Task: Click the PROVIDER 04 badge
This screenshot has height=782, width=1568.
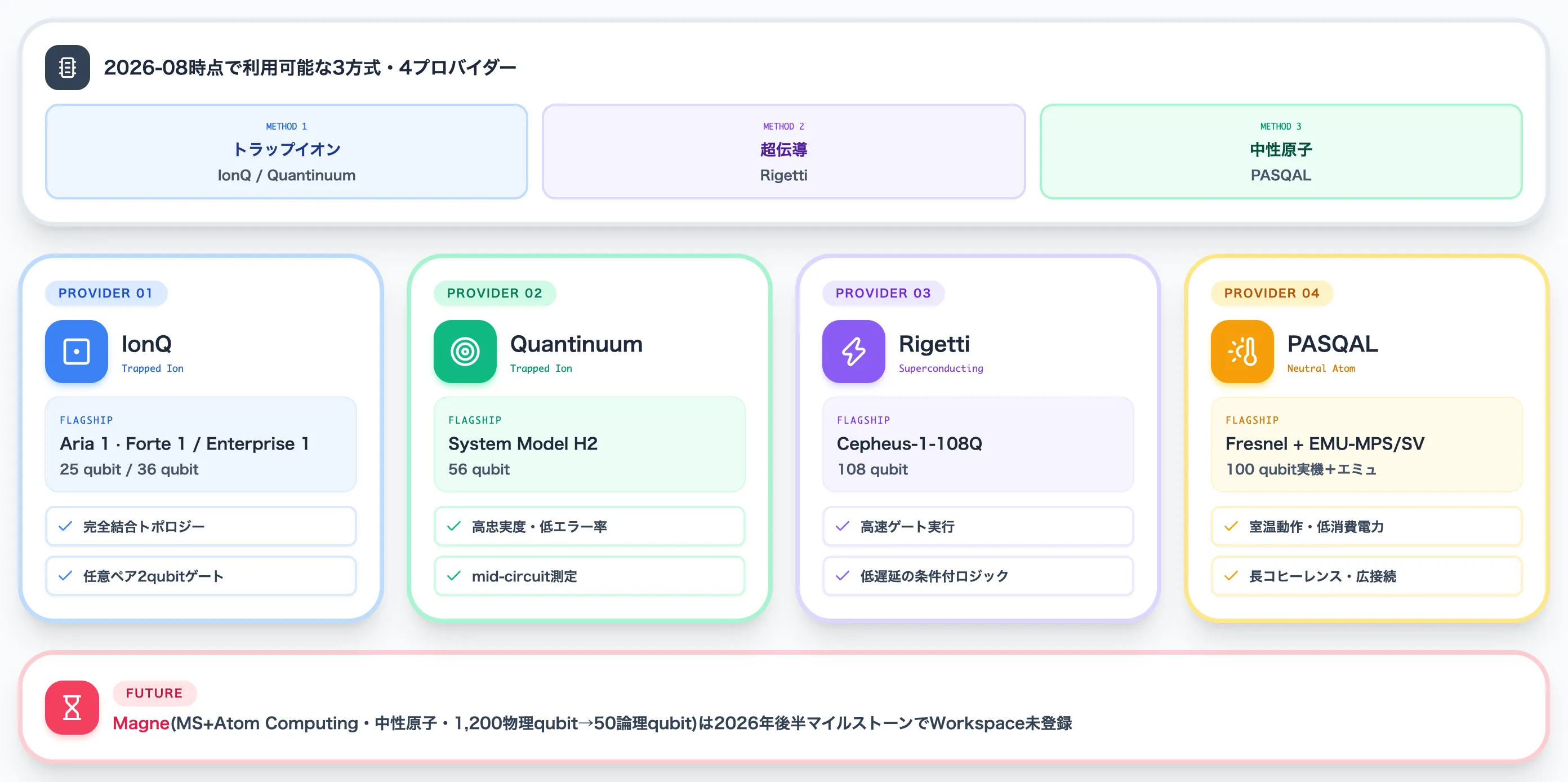Action: point(1272,293)
